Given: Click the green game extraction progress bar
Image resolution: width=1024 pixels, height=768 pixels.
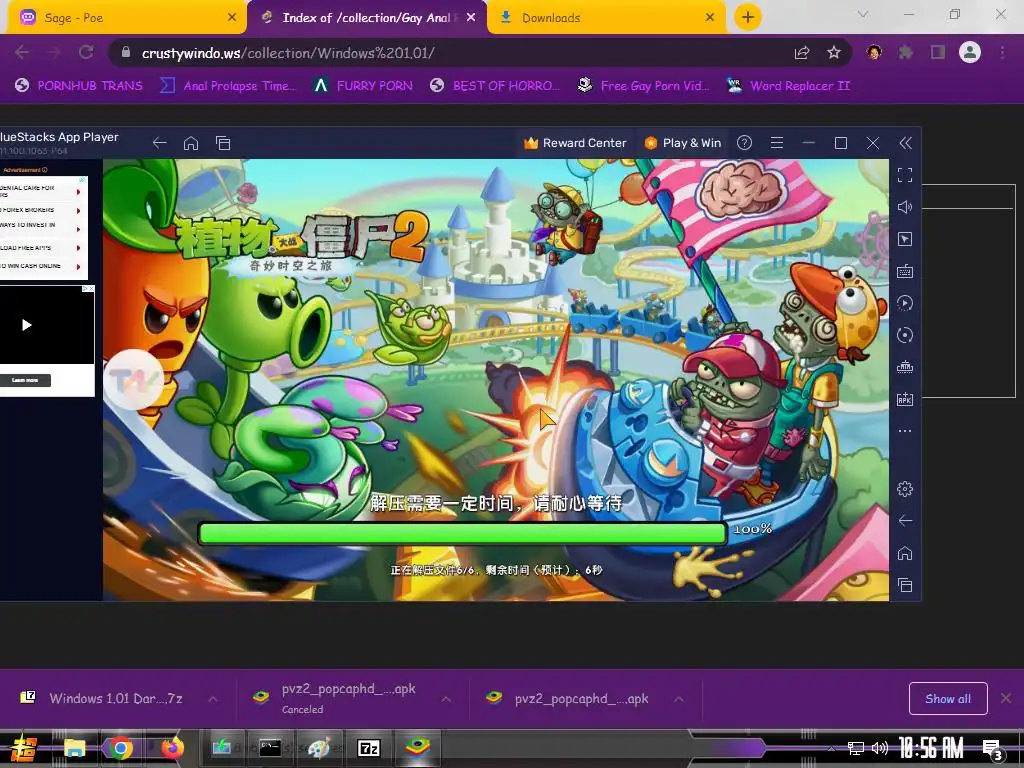Looking at the screenshot, I should click(462, 534).
